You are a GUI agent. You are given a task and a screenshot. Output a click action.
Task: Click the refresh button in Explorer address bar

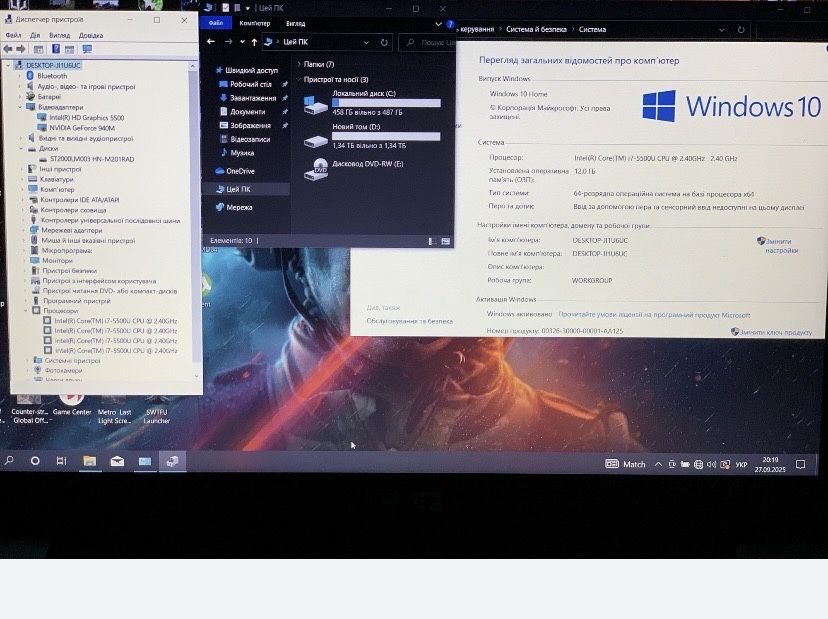pyautogui.click(x=384, y=42)
